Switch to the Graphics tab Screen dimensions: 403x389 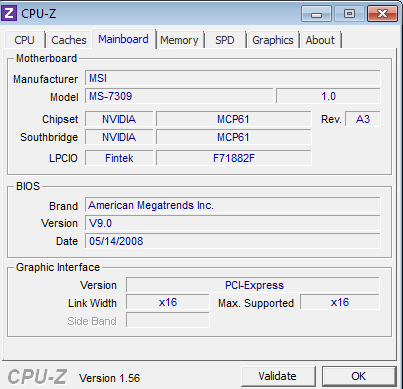[x=273, y=40]
